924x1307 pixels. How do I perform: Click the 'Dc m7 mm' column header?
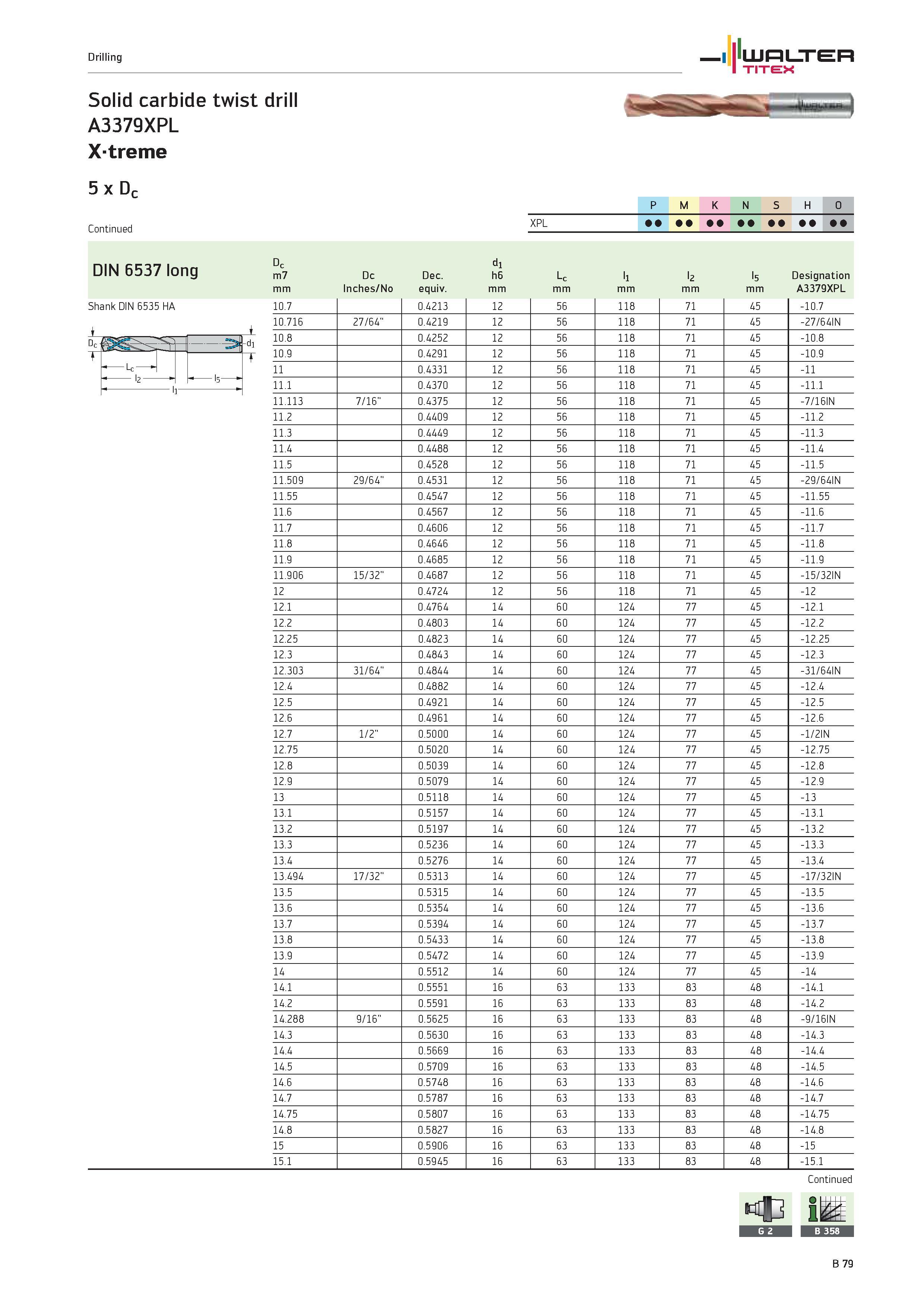281,275
